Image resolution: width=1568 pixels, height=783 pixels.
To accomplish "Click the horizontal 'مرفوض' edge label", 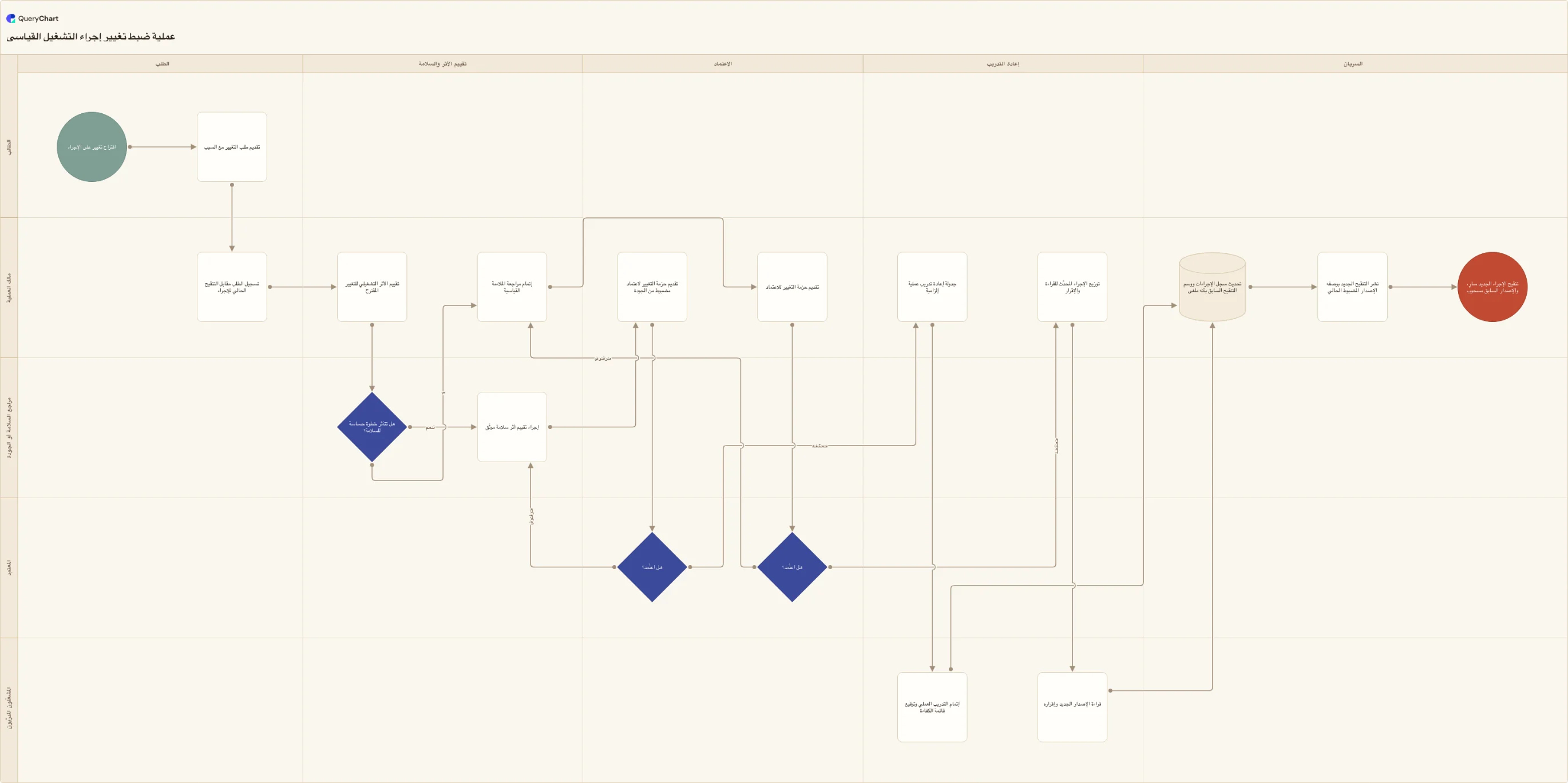I will [603, 359].
